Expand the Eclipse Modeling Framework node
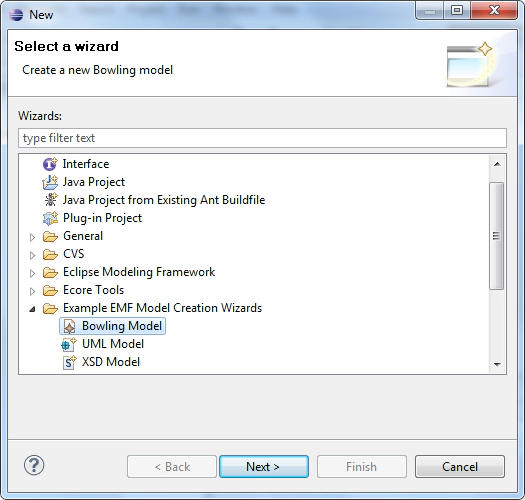The width and height of the screenshot is (525, 500). (x=32, y=273)
